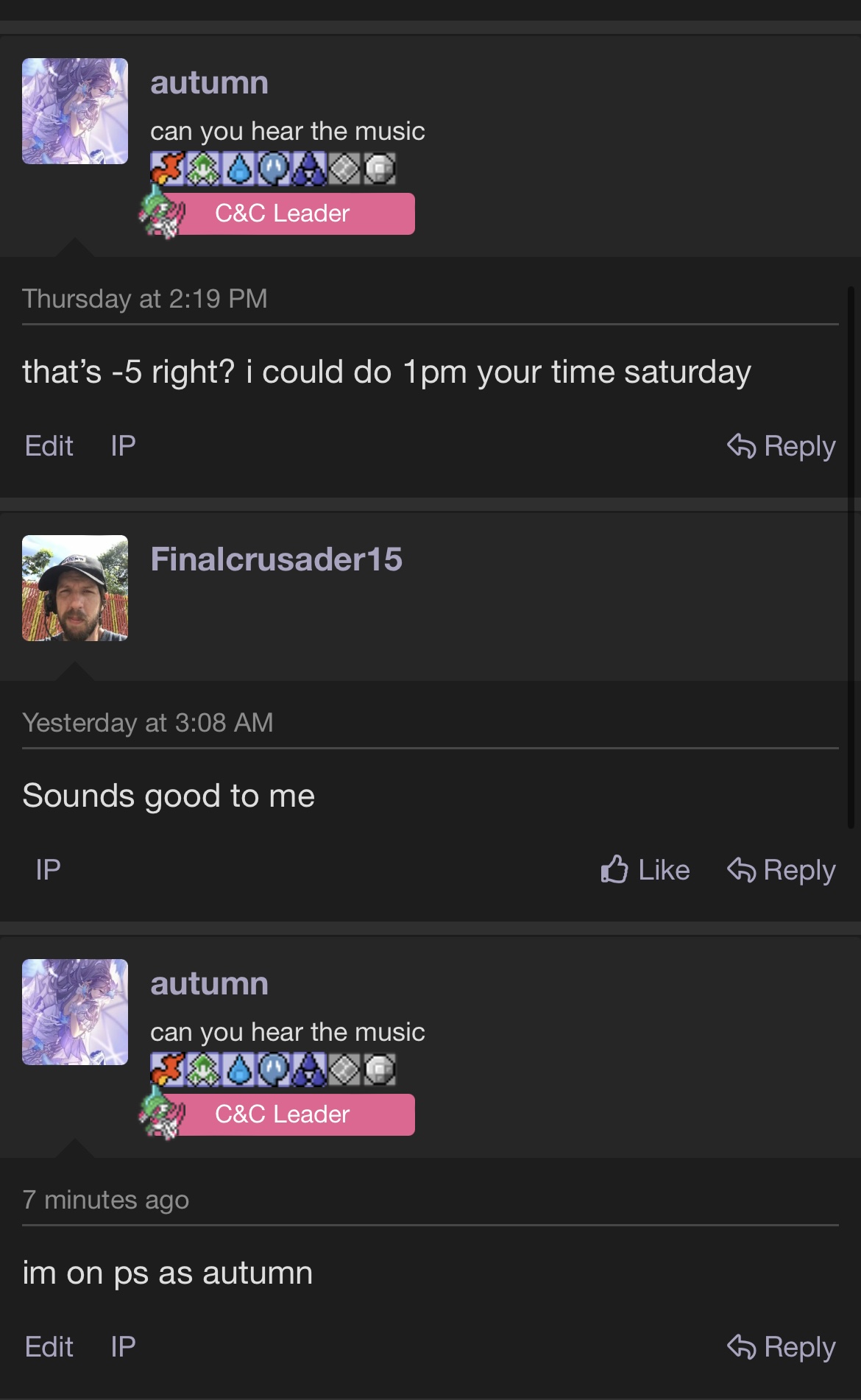The height and width of the screenshot is (1400, 861).
Task: Open Finalcrusader15's profile picture
Action: 75,588
